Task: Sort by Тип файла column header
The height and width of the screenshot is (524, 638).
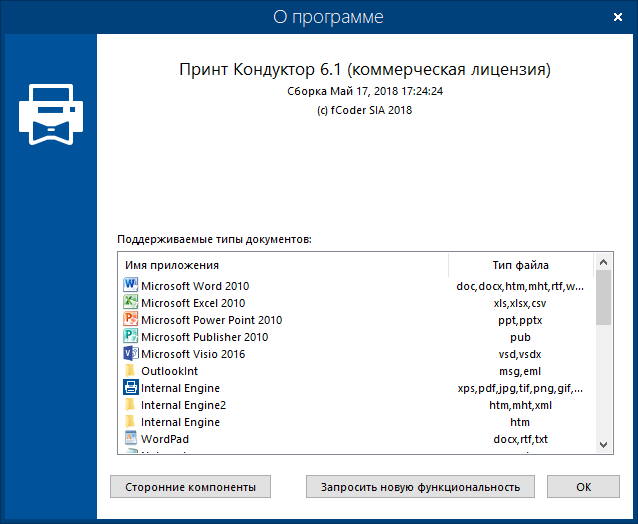Action: click(520, 265)
